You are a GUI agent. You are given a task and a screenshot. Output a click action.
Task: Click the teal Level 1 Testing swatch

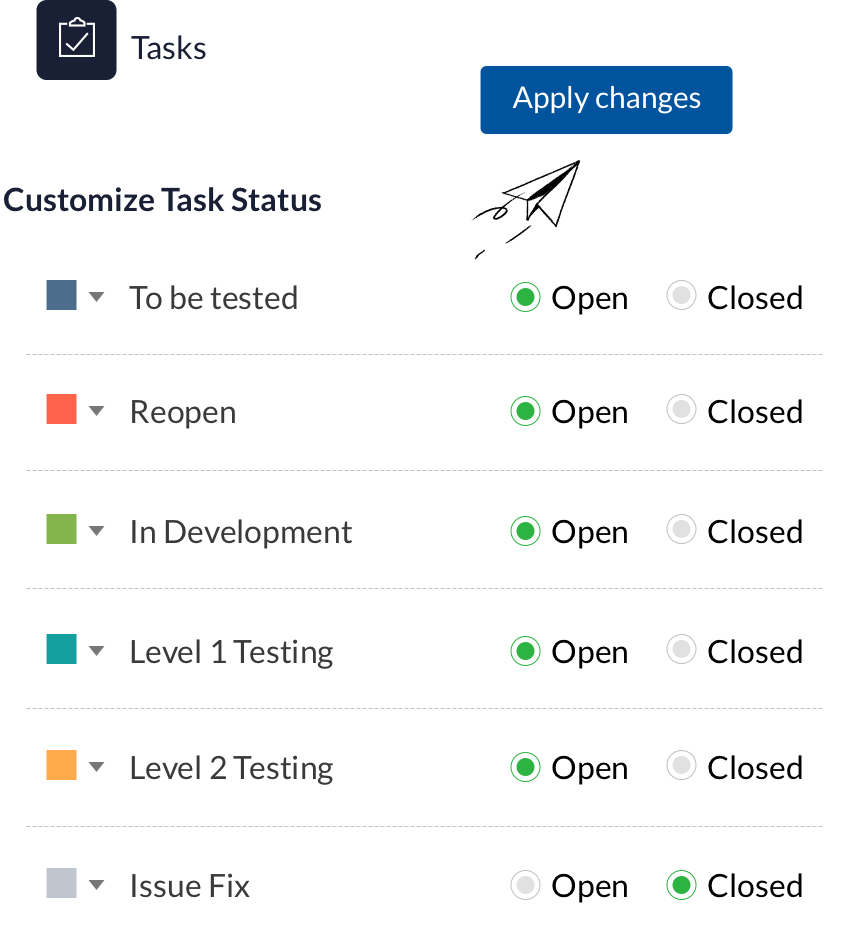point(62,649)
